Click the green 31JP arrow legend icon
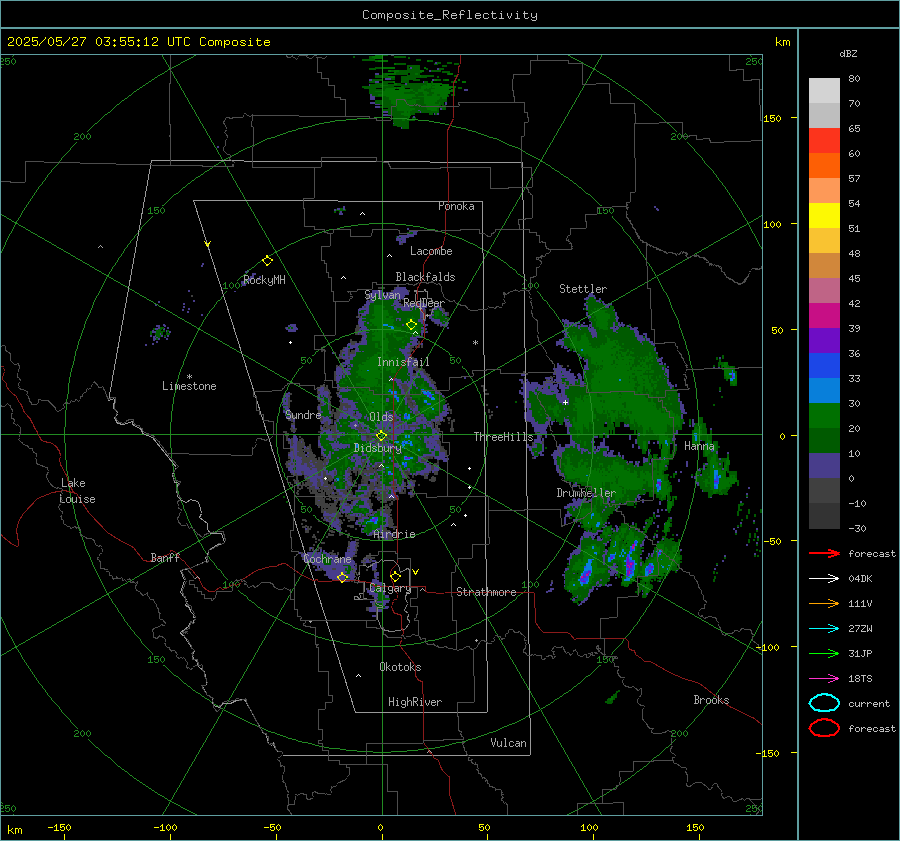 (824, 653)
